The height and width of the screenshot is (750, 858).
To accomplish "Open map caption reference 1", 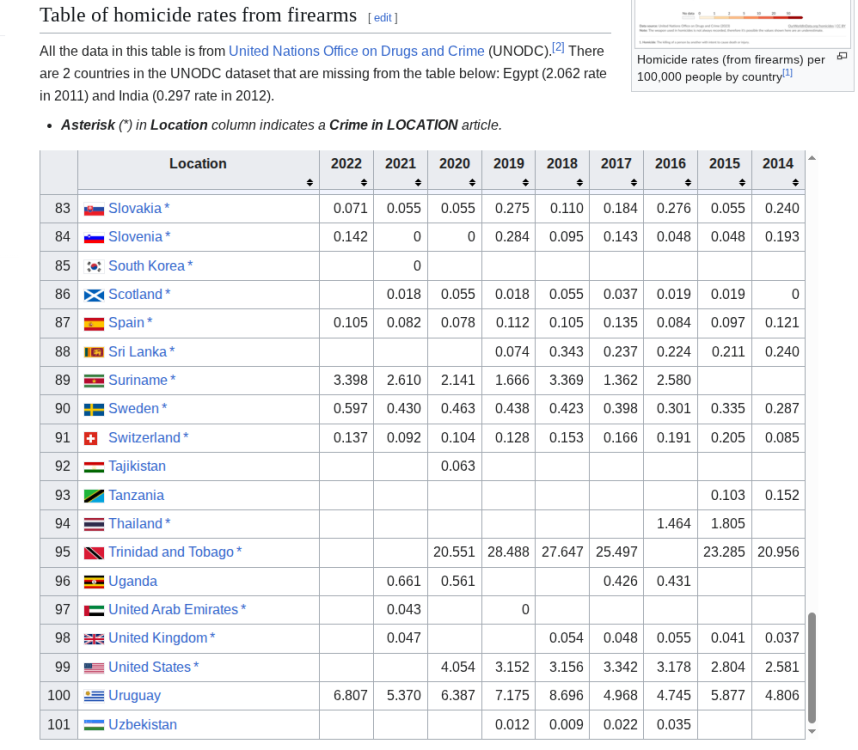I will coord(787,73).
